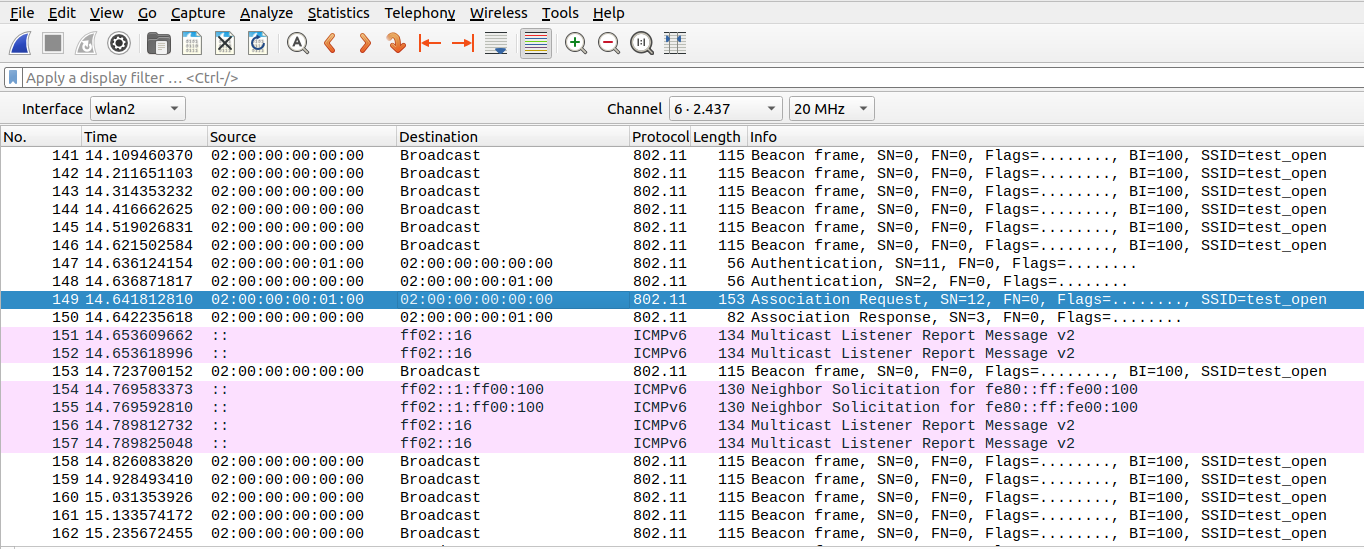Click the Find Packet magnifier icon
This screenshot has height=549, width=1364.
coord(297,43)
